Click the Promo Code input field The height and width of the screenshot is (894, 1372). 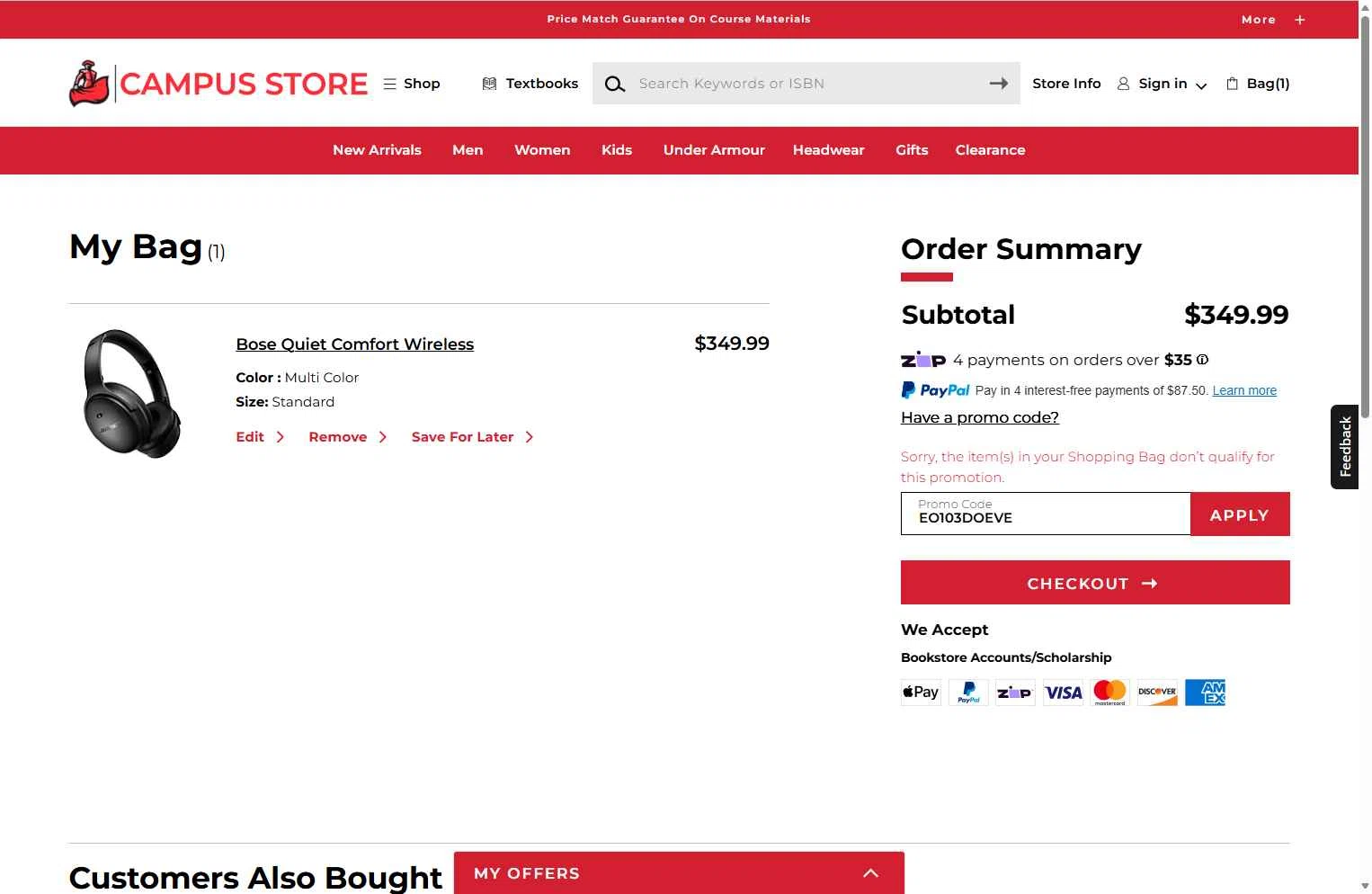pyautogui.click(x=1046, y=514)
